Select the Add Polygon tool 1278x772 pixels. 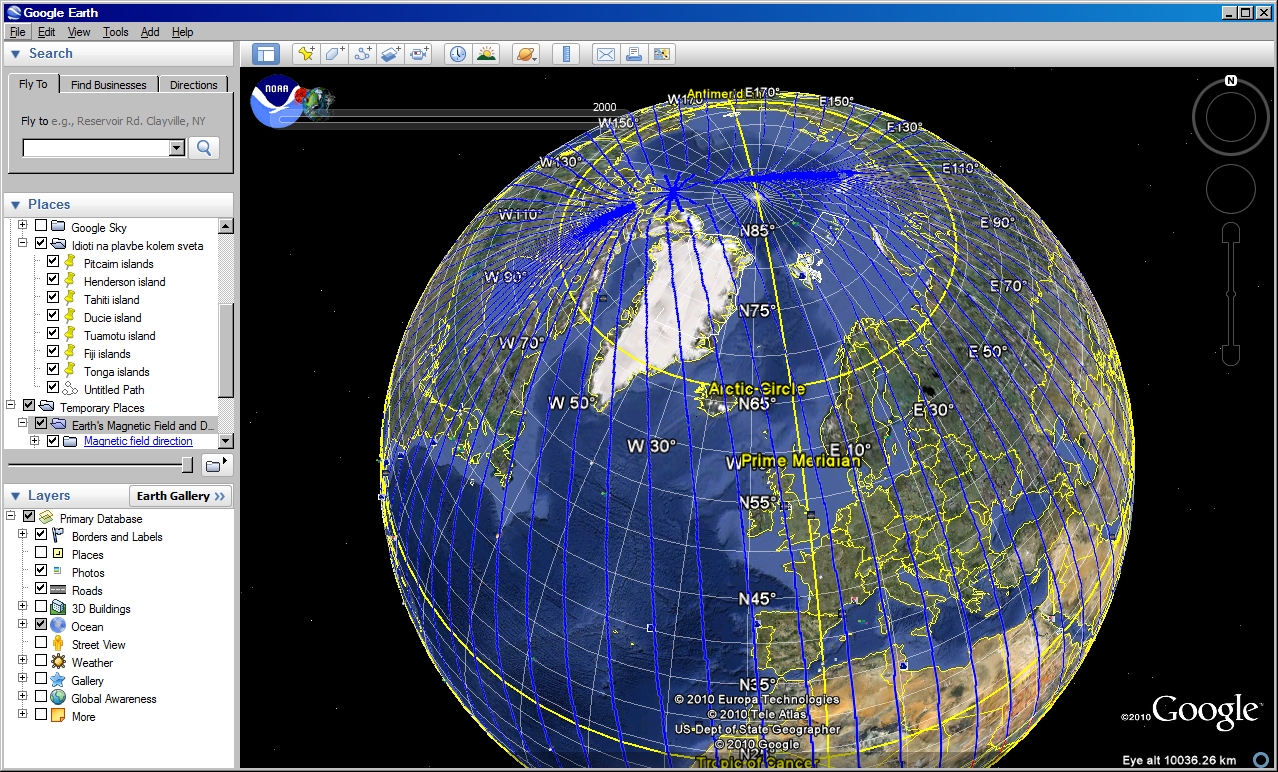point(334,54)
